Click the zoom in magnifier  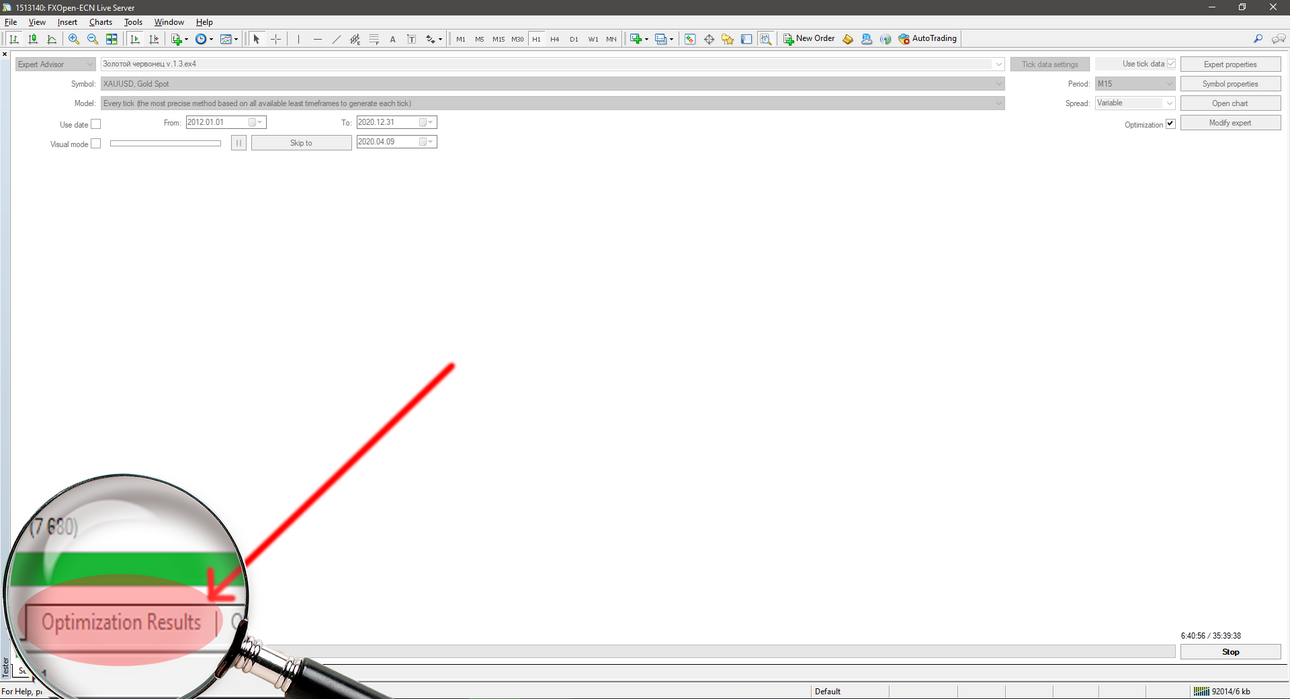click(74, 39)
